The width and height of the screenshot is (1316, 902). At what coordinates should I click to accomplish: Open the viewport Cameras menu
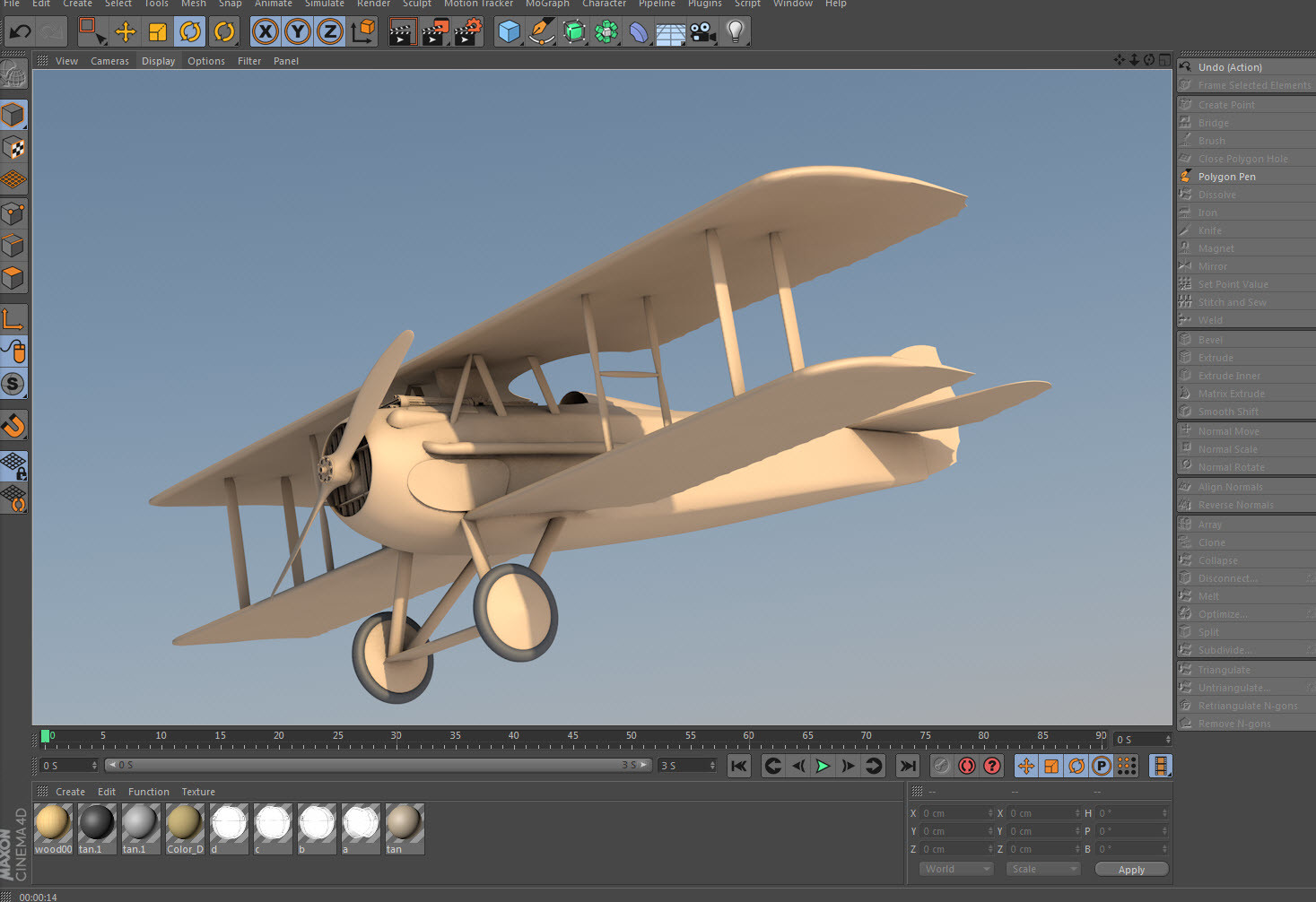[x=109, y=61]
